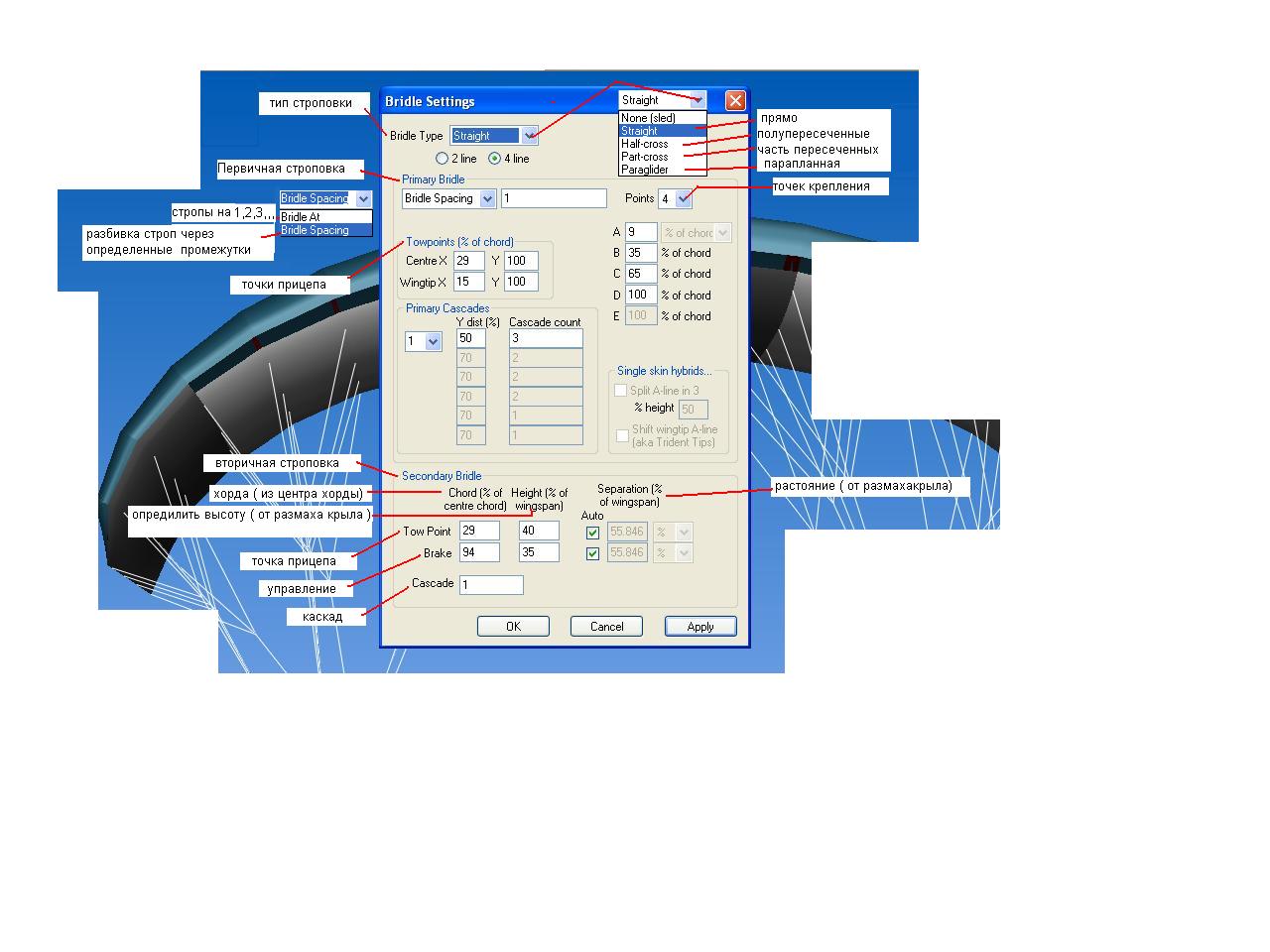Choose Paraglider from the bridle list
Image resolution: width=1270 pixels, height=952 pixels.
tap(645, 170)
